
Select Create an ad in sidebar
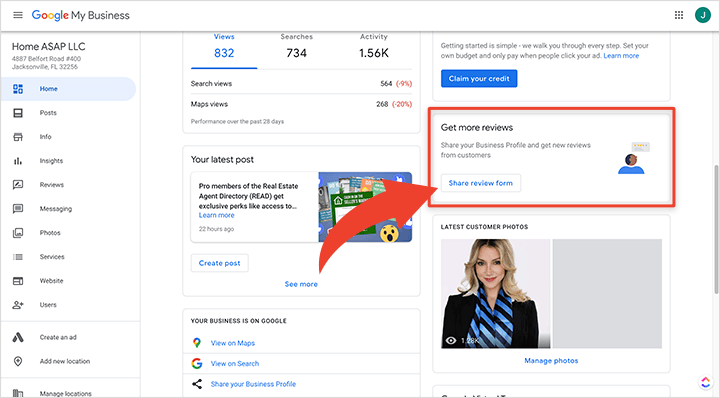58,337
